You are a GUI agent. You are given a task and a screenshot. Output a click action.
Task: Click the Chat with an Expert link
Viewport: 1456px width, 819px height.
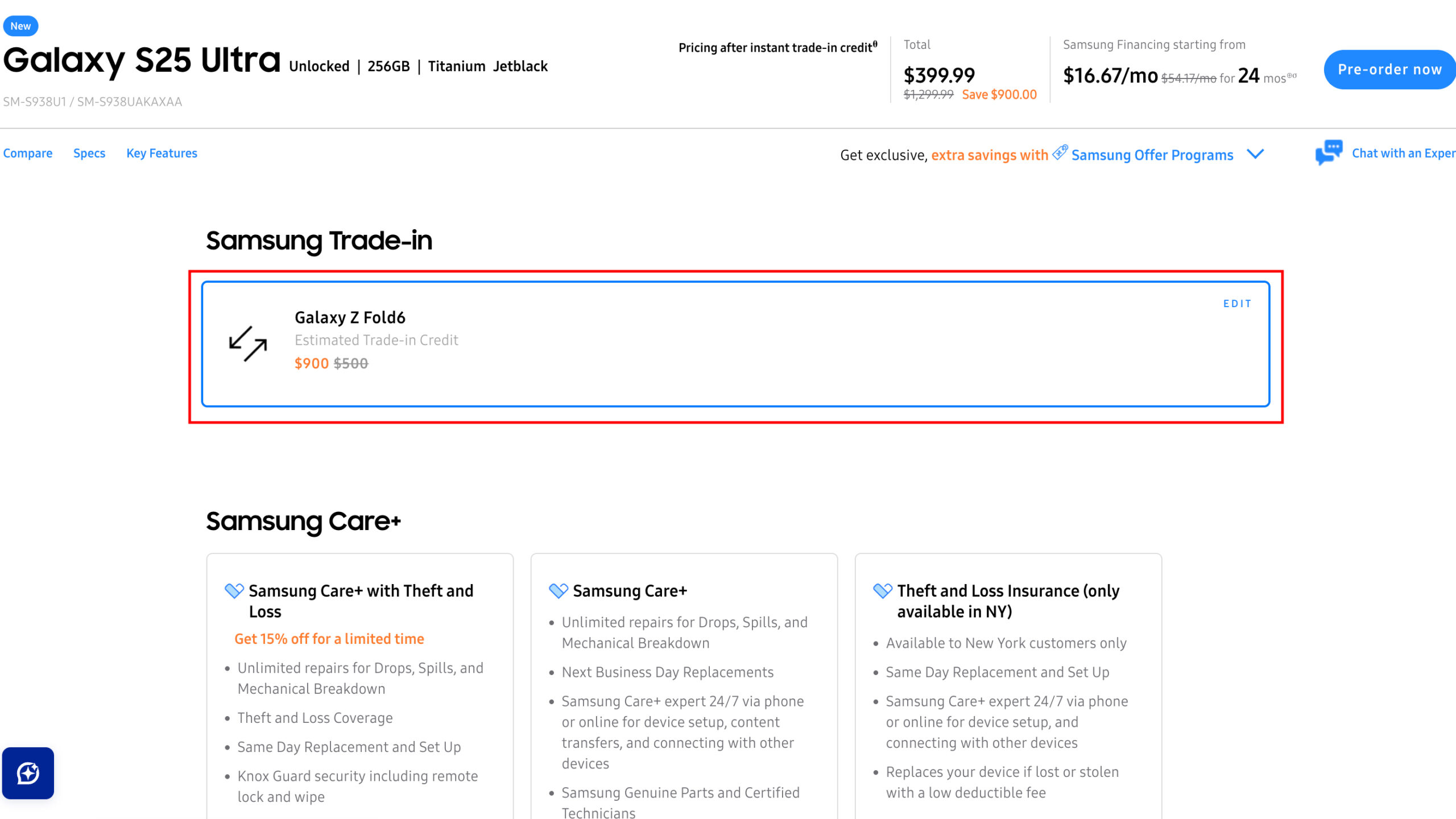(x=1403, y=154)
